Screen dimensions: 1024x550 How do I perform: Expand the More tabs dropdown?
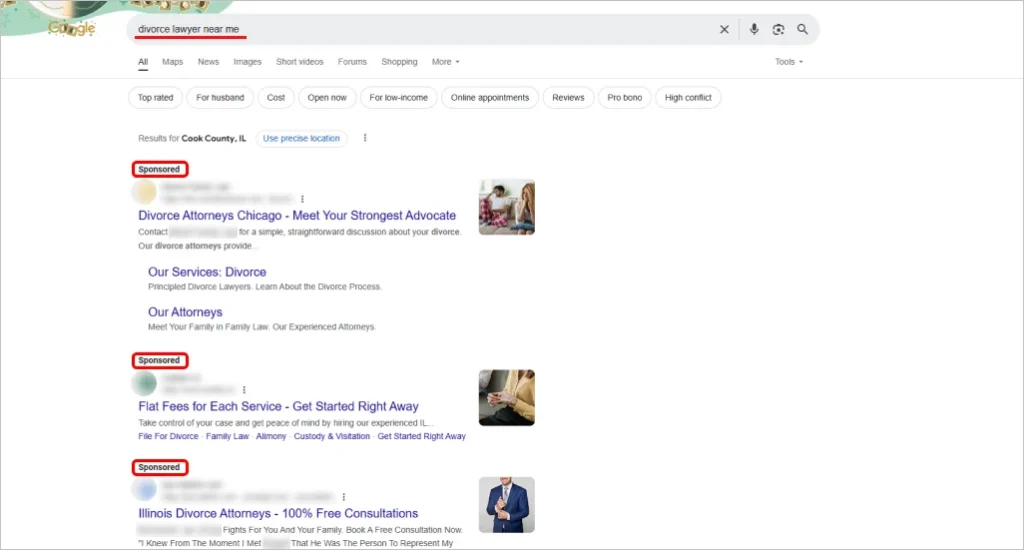click(x=445, y=62)
